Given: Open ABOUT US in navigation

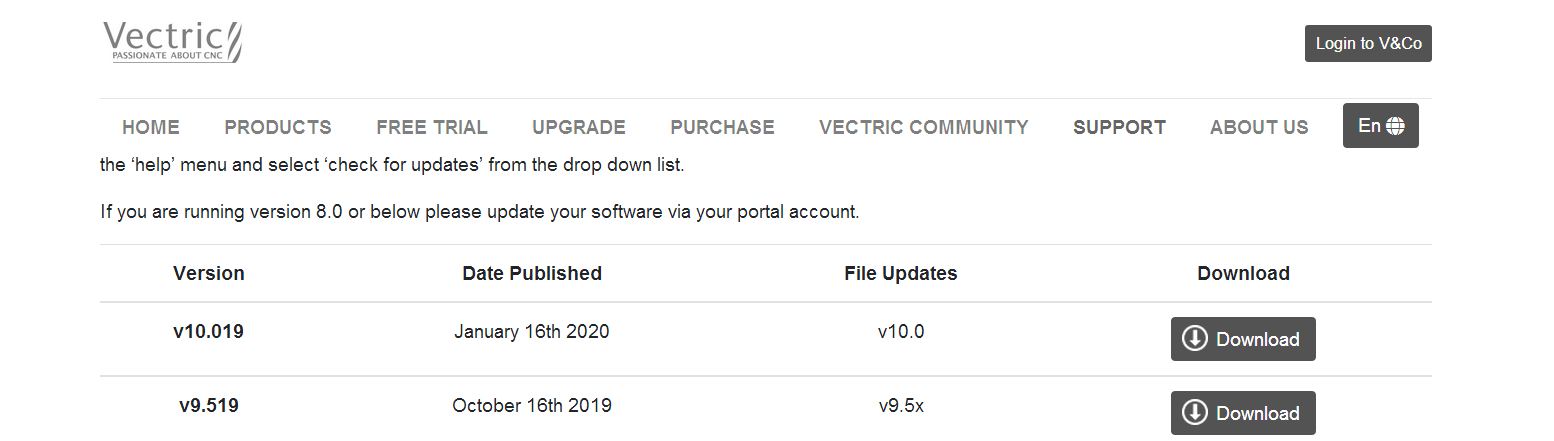Looking at the screenshot, I should [1259, 128].
